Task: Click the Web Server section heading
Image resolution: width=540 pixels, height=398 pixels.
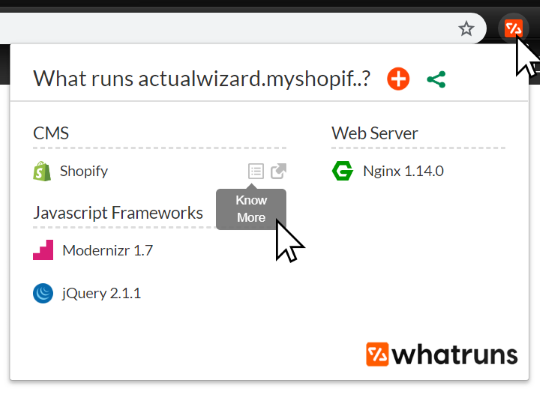Action: (375, 133)
